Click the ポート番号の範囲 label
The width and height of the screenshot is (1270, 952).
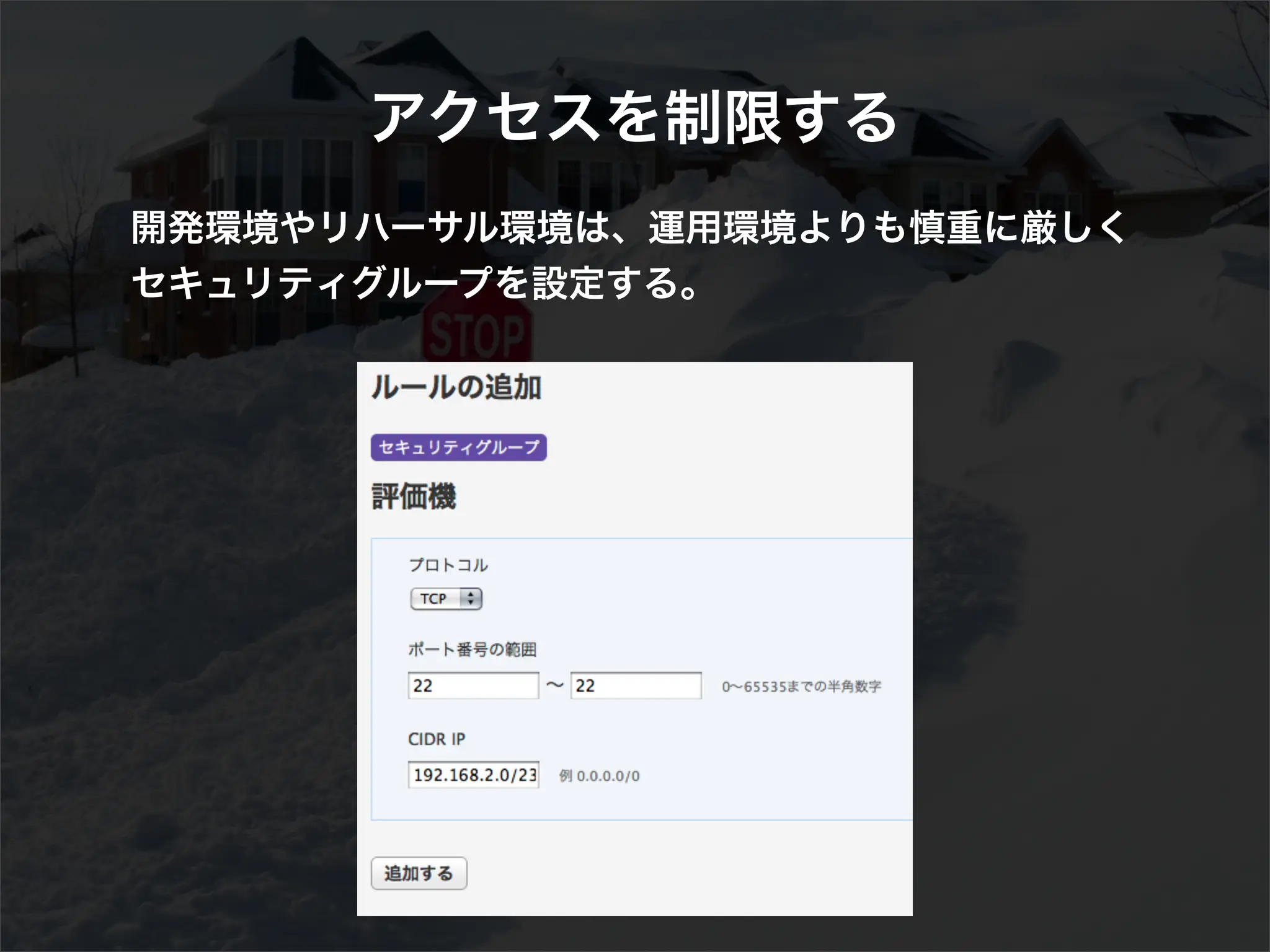[472, 650]
